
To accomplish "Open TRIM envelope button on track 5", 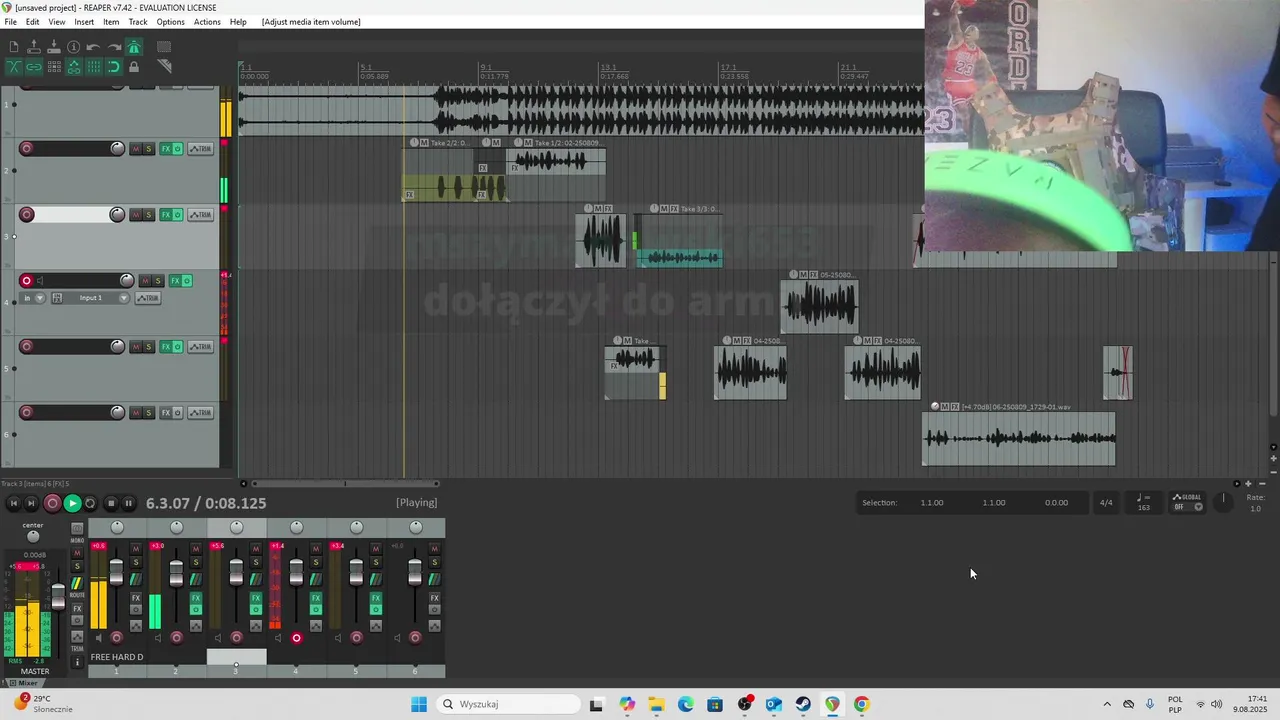I will [x=201, y=347].
